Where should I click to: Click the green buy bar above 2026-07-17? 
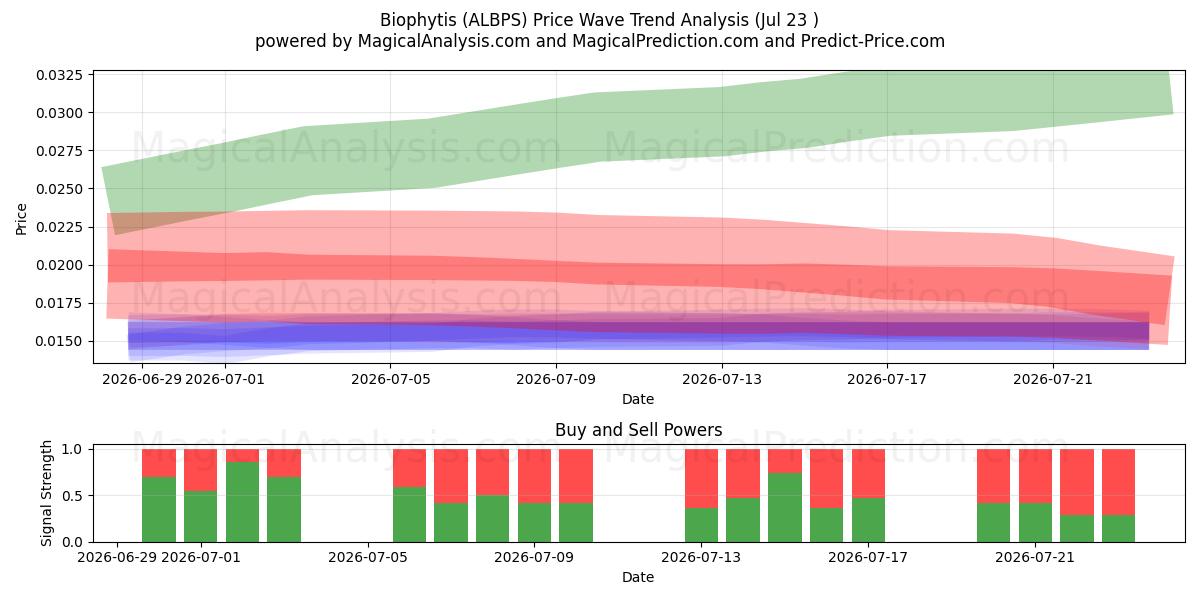(868, 520)
